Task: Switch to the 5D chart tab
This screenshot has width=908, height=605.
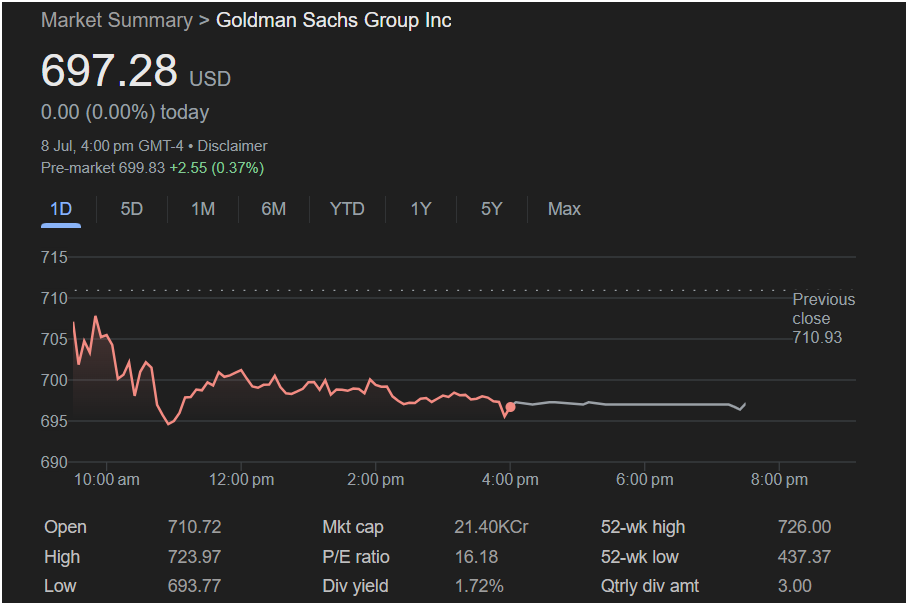Action: (x=131, y=209)
